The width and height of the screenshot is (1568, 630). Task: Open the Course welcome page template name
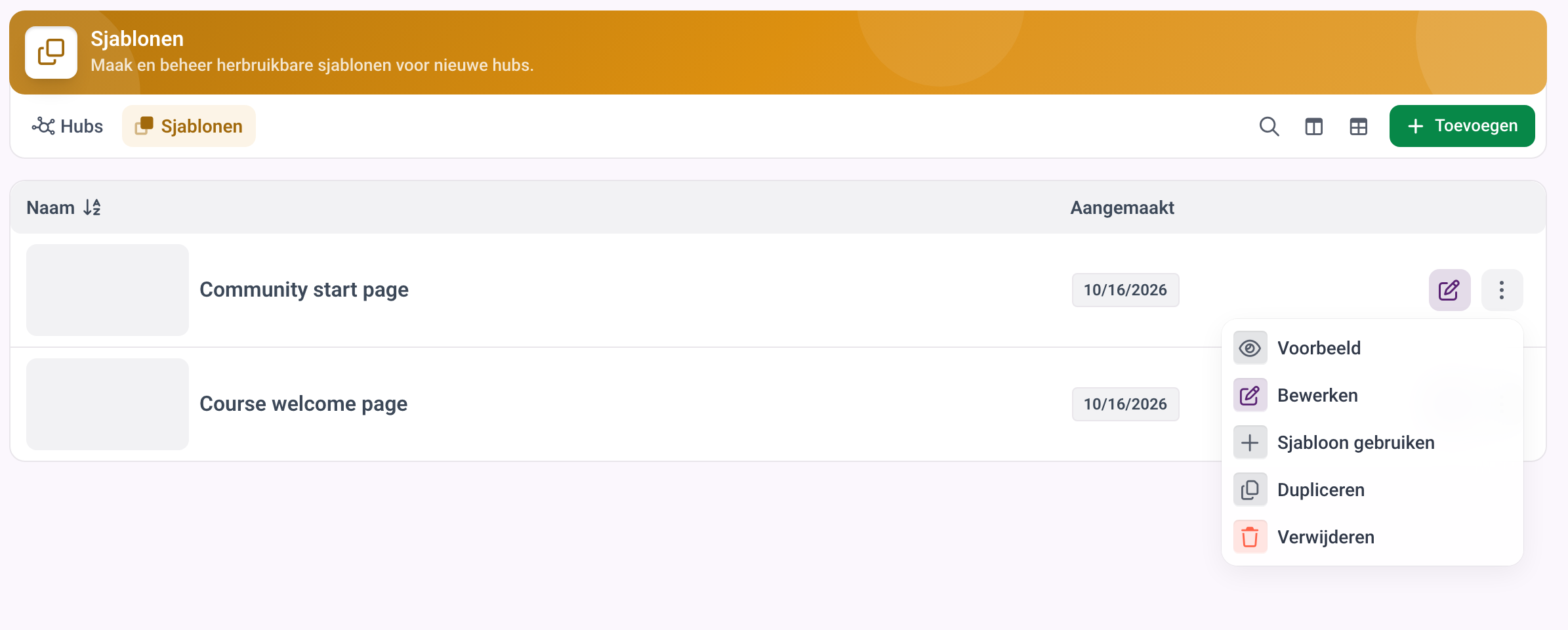click(x=303, y=404)
